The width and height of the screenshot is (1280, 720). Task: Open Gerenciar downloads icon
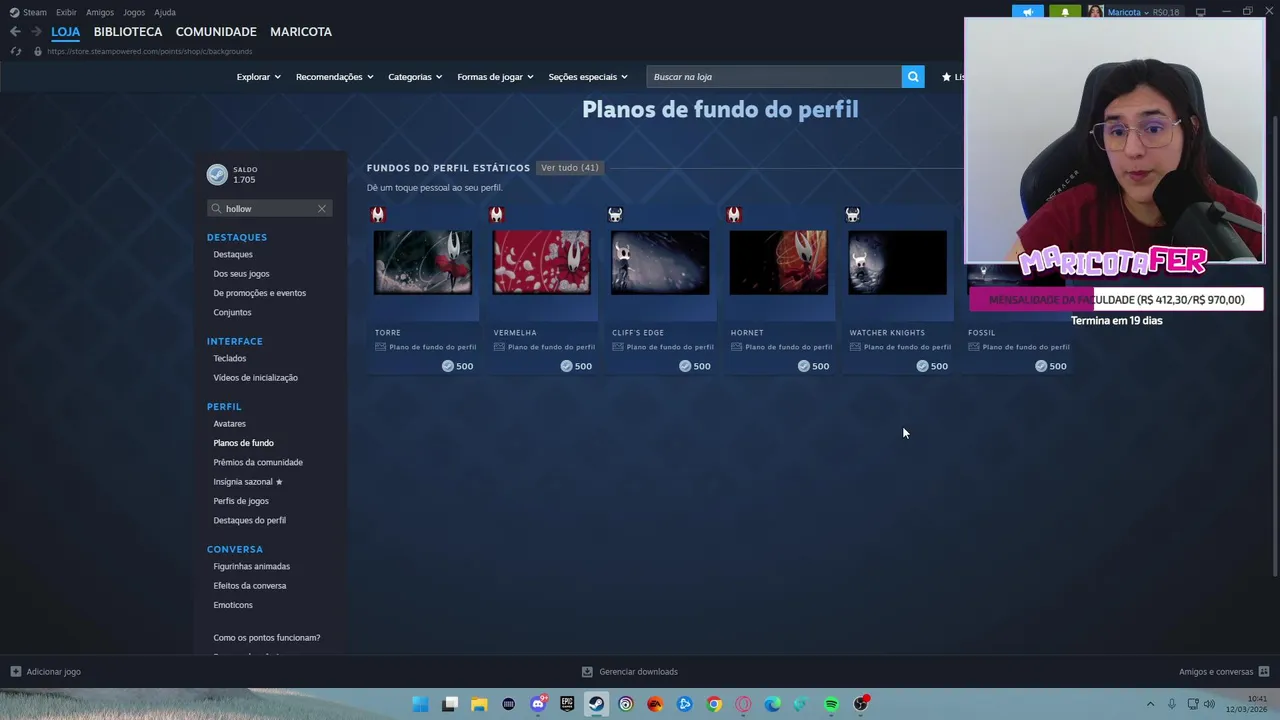tap(587, 672)
